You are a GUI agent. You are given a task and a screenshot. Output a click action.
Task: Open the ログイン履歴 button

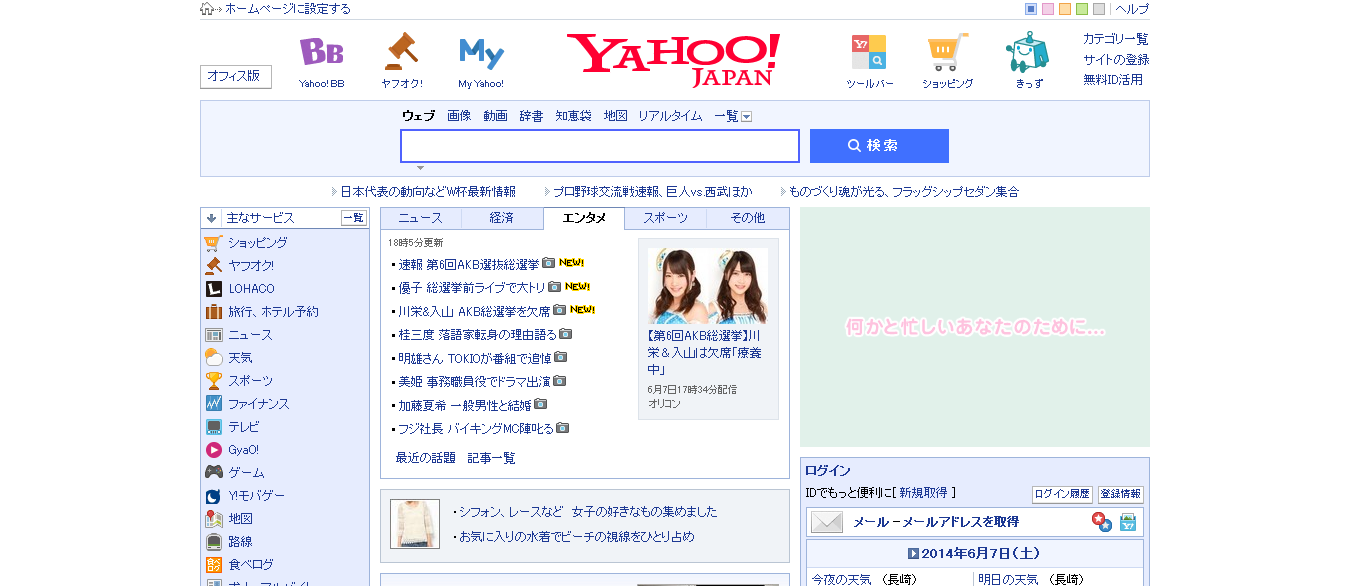coord(1062,494)
